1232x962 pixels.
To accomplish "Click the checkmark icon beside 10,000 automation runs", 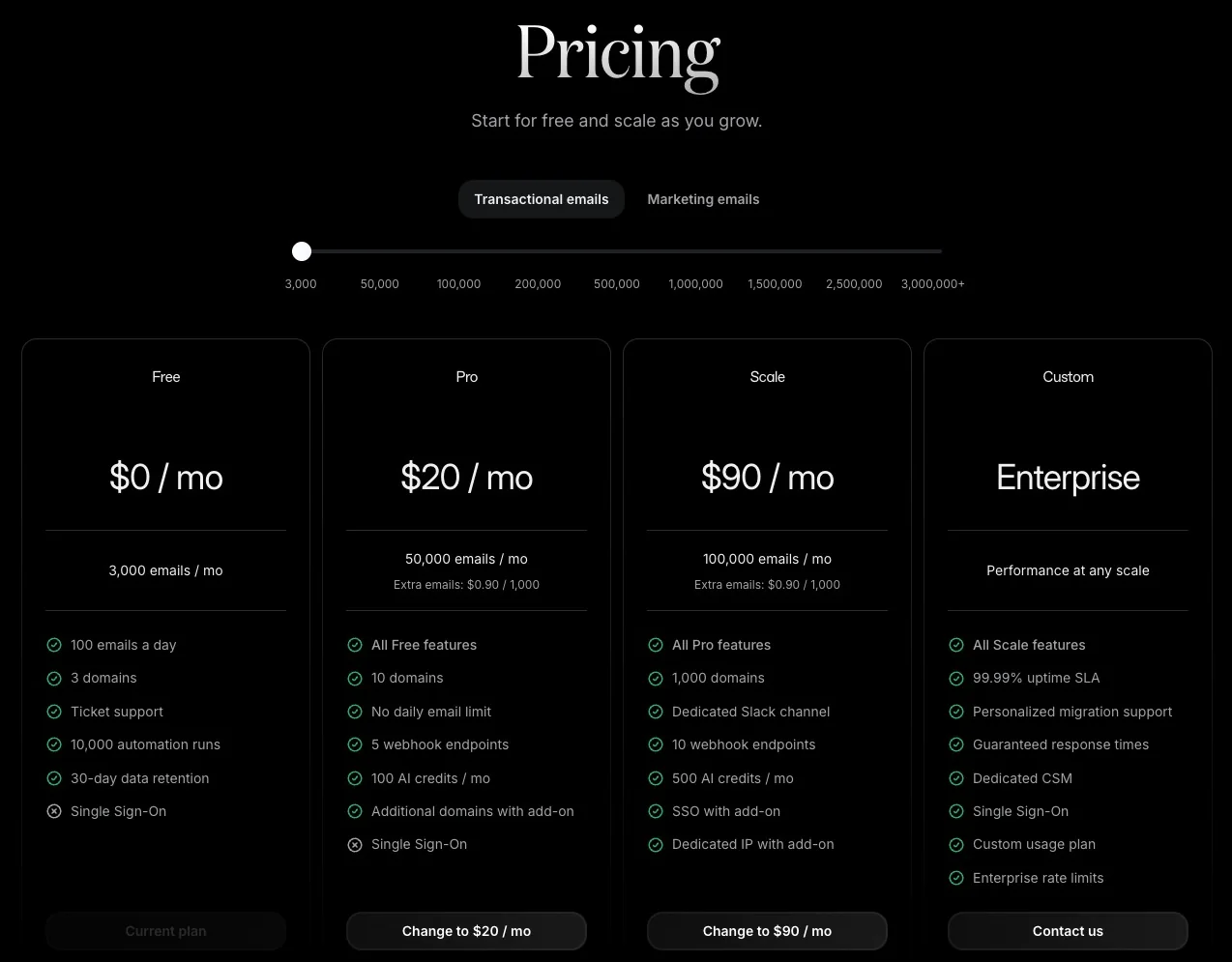I will (x=54, y=744).
